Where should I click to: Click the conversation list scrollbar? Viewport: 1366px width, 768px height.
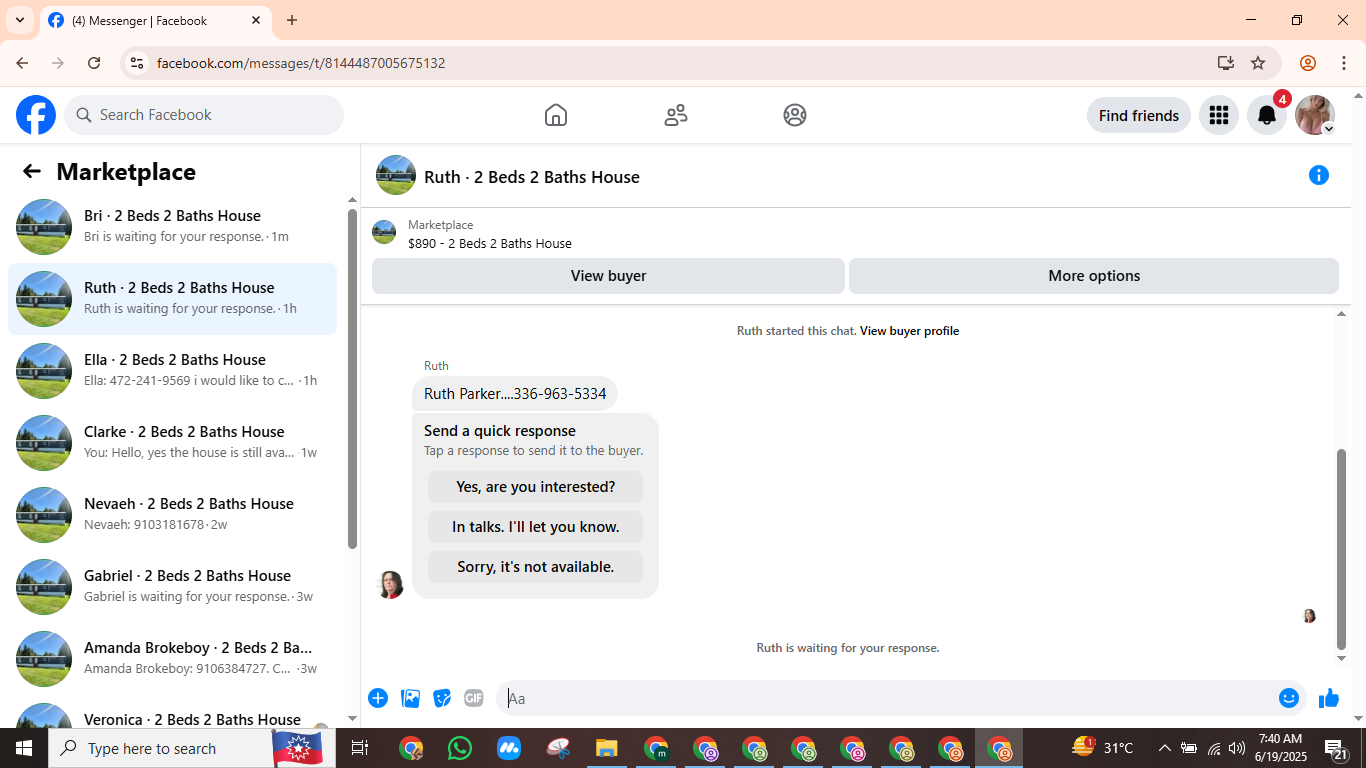pyautogui.click(x=352, y=378)
